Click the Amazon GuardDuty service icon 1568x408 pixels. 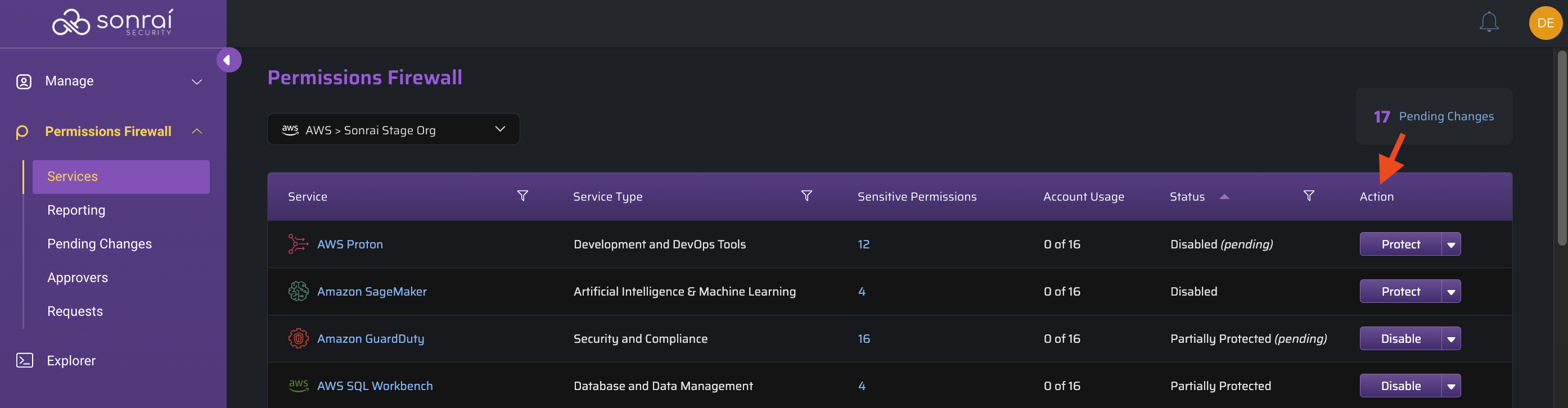298,339
